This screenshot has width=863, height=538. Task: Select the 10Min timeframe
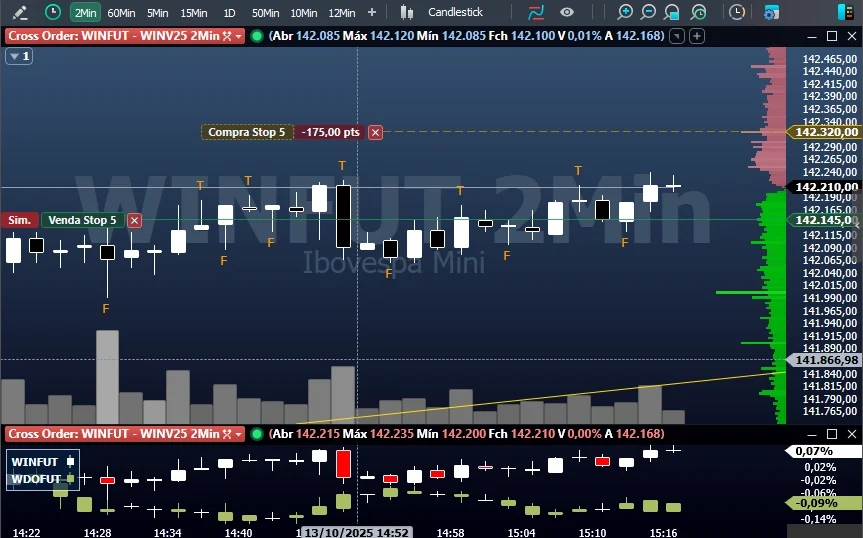click(x=303, y=13)
